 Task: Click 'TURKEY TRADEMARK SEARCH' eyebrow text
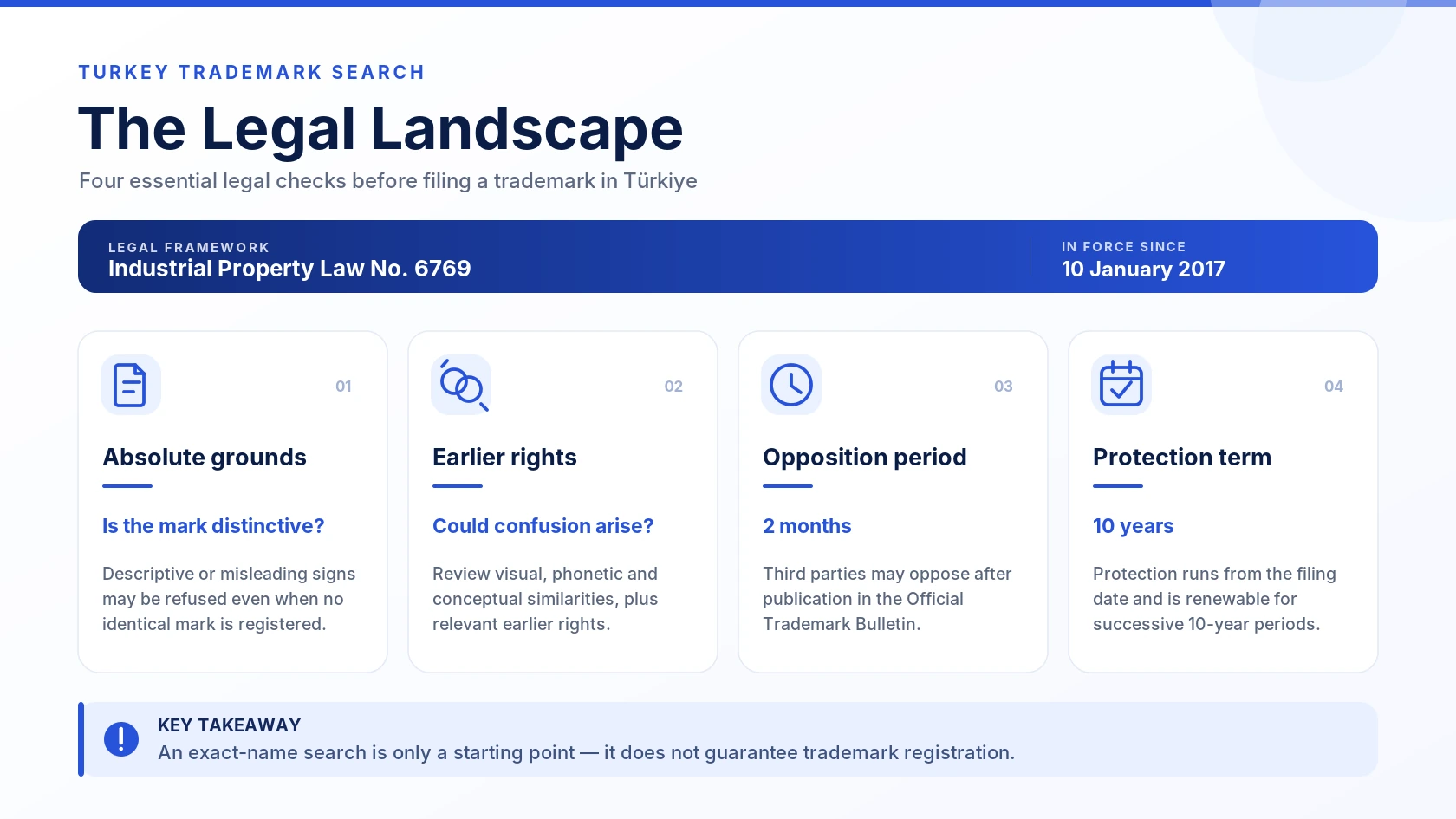251,72
